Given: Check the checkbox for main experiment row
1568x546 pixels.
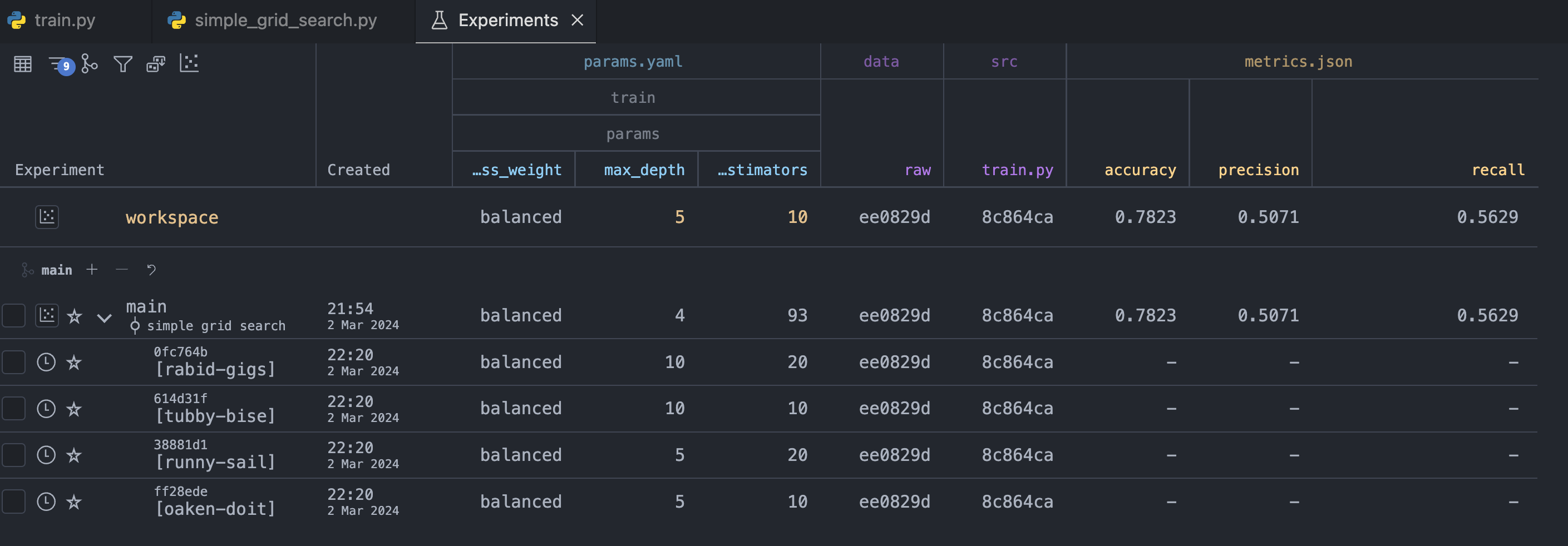Looking at the screenshot, I should pyautogui.click(x=13, y=316).
